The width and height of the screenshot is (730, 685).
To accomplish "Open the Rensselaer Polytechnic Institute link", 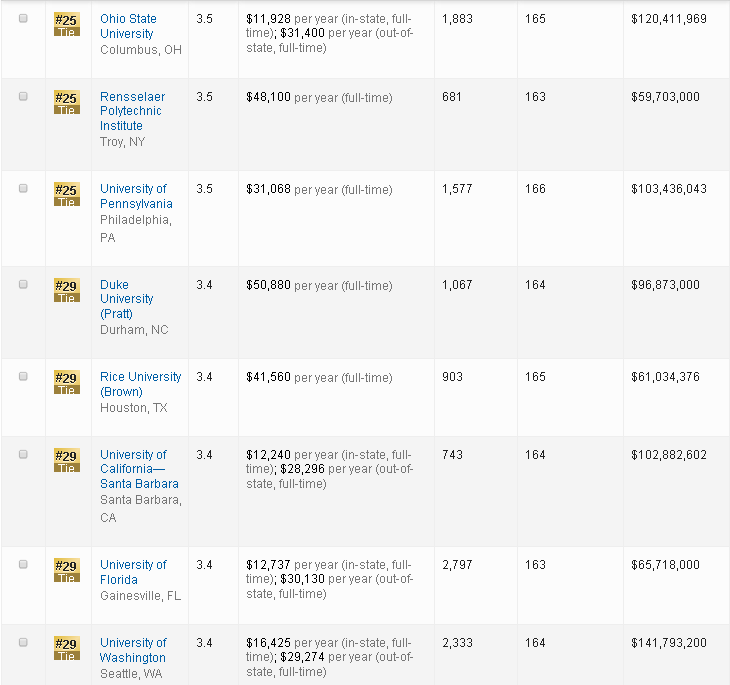I will 132,111.
